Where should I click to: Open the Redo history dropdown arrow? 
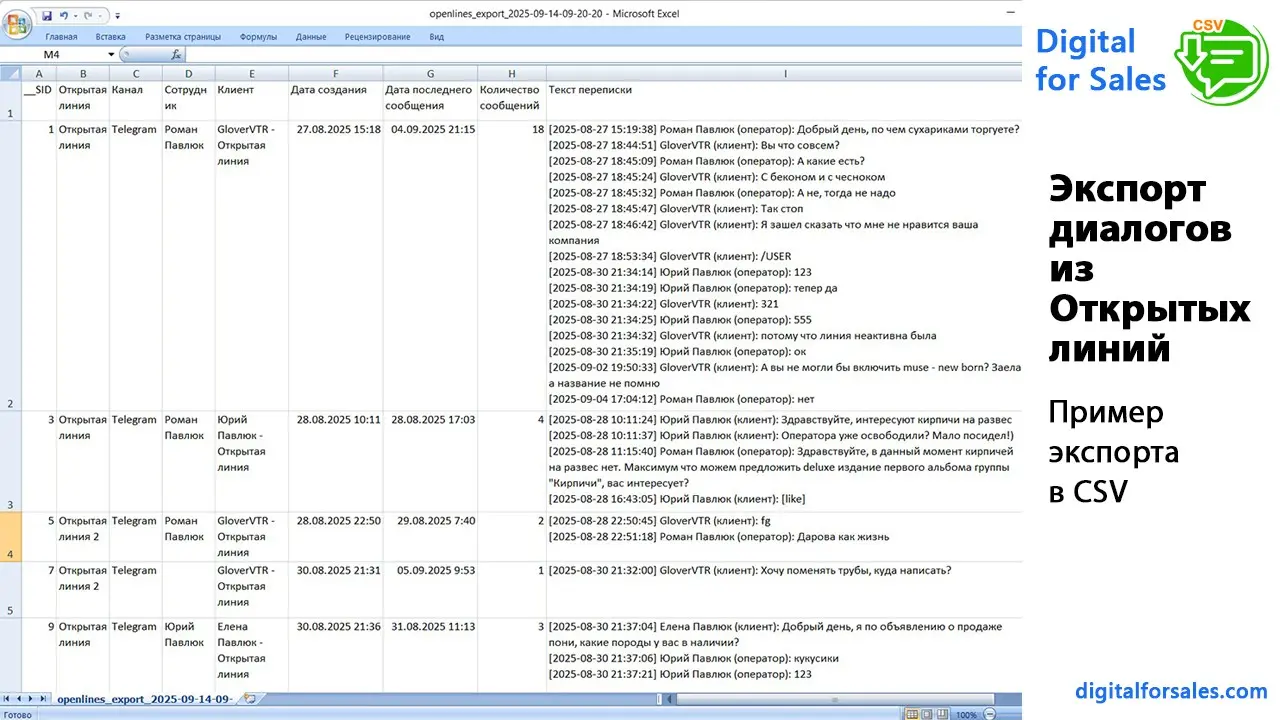(x=98, y=15)
